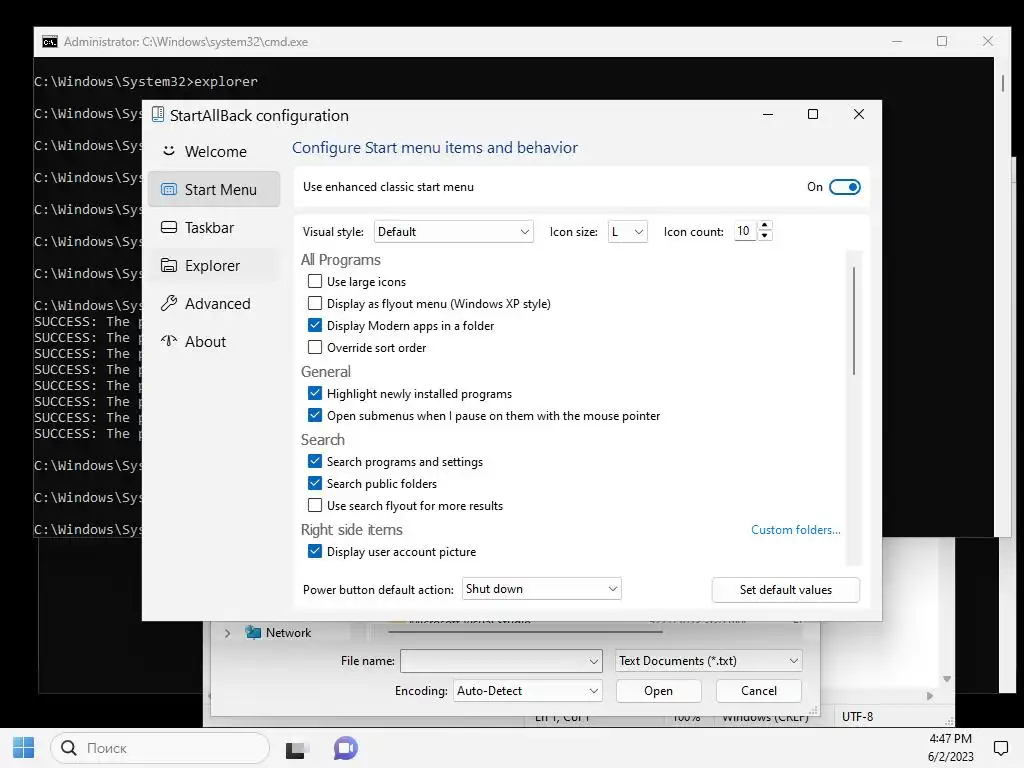This screenshot has width=1024, height=768.
Task: Click the search magnifier icon in taskbar
Action: pos(69,748)
